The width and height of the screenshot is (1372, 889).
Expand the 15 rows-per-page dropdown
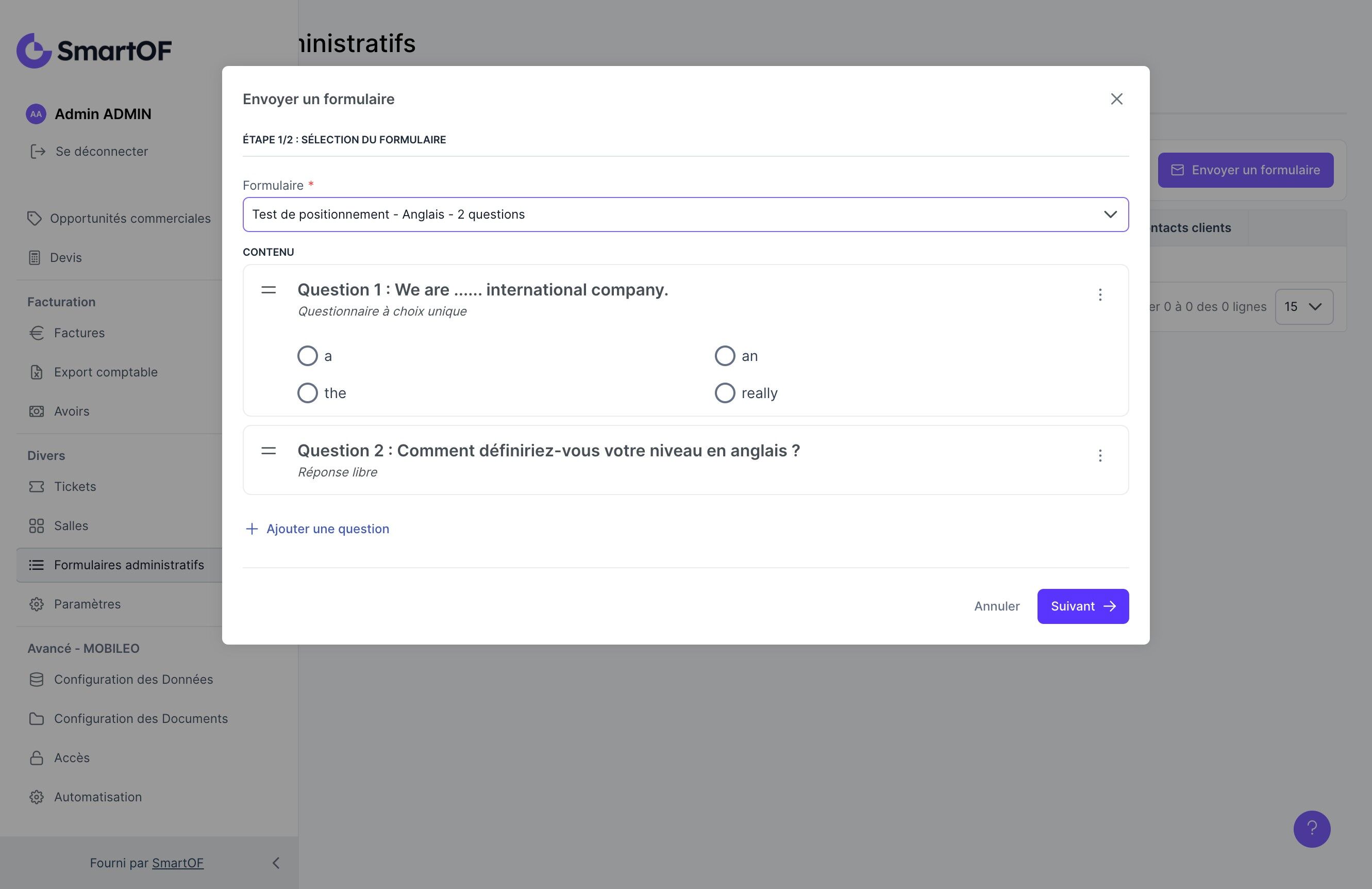(1303, 307)
